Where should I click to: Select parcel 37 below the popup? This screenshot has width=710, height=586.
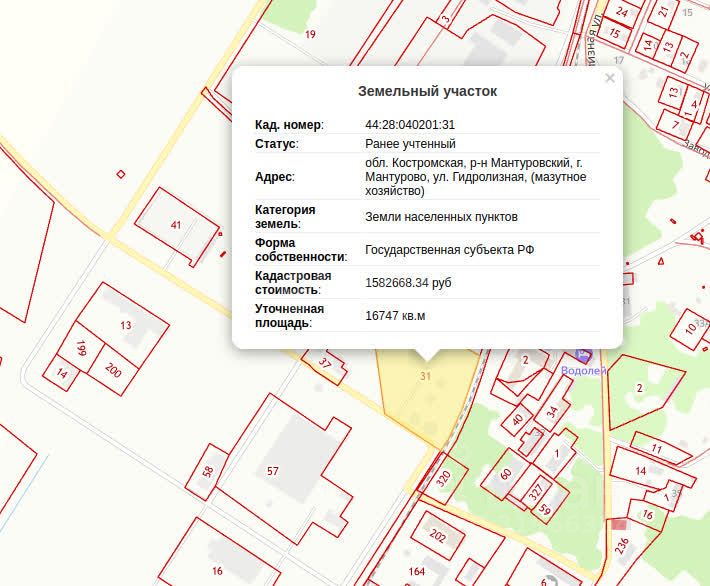325,361
